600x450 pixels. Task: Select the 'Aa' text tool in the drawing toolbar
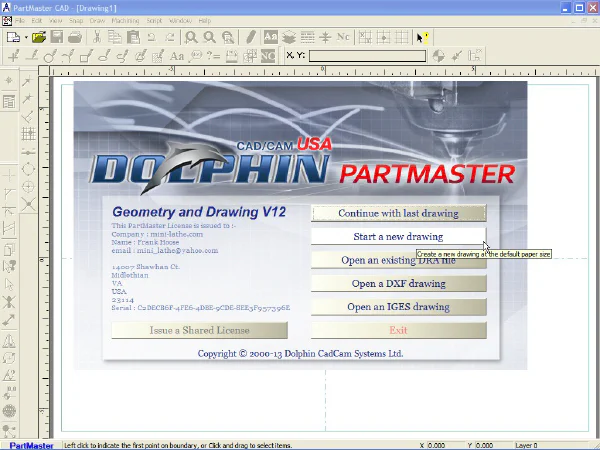coord(176,56)
